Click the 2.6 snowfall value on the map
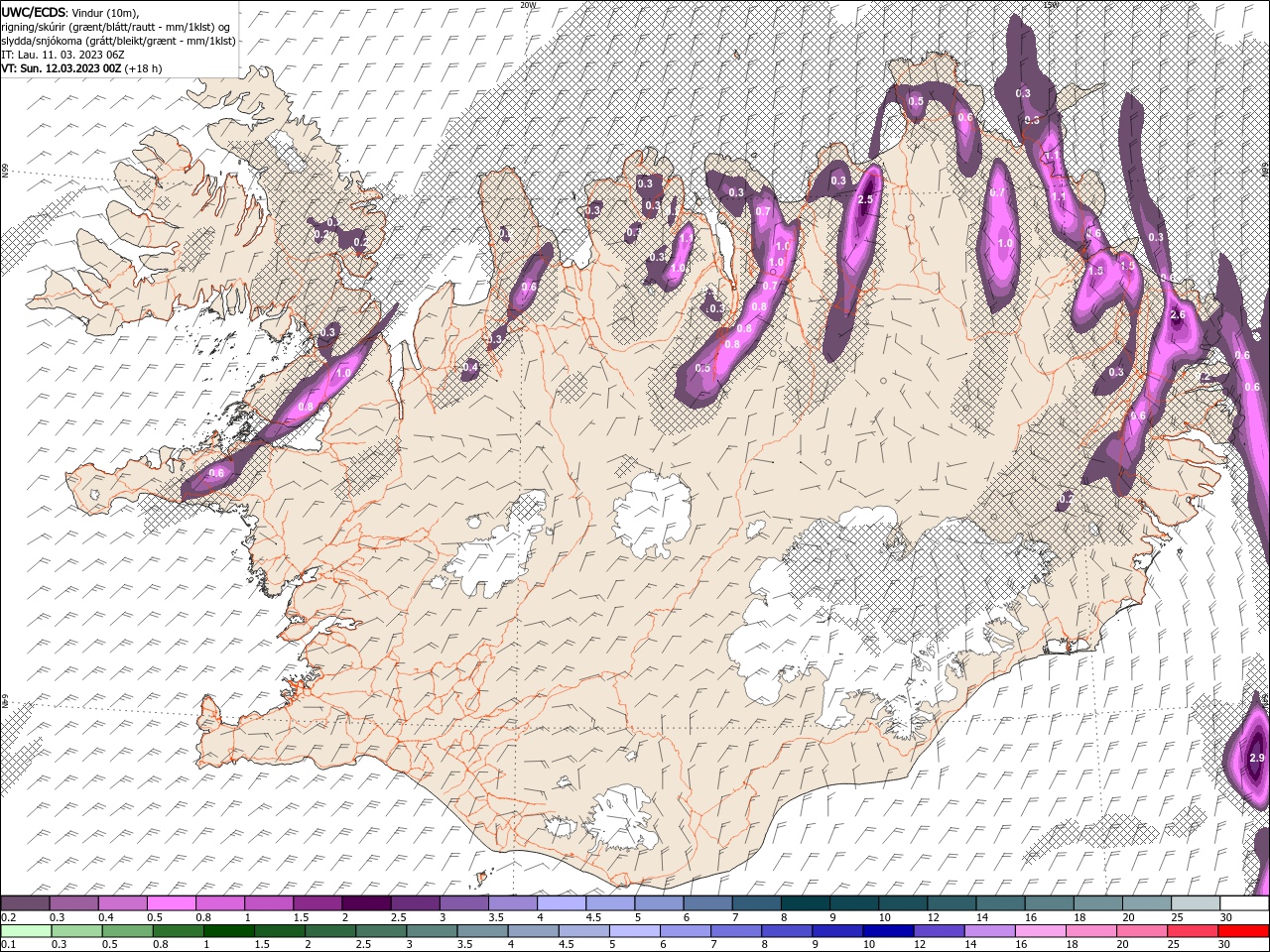This screenshot has width=1270, height=952. [x=1178, y=314]
